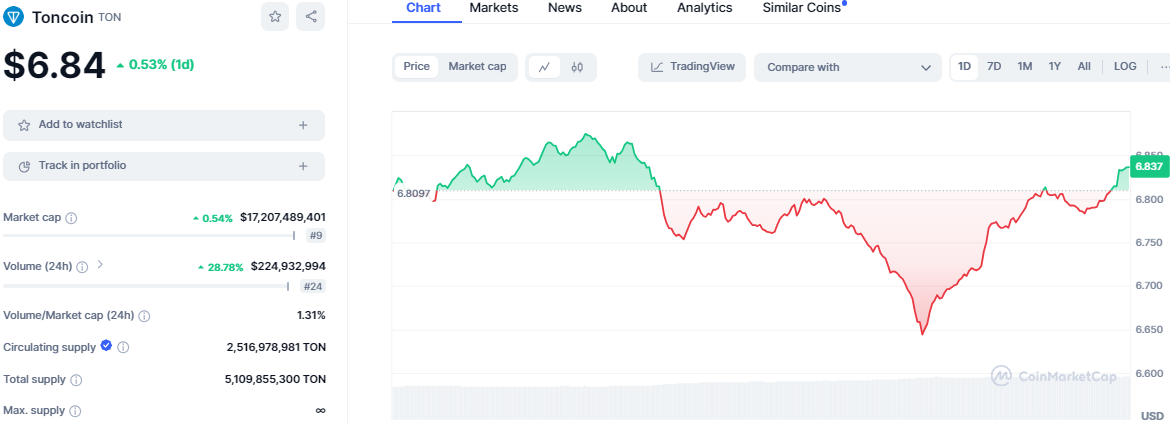Click the 6.8097 open price label
This screenshot has width=1170, height=423.
click(413, 193)
